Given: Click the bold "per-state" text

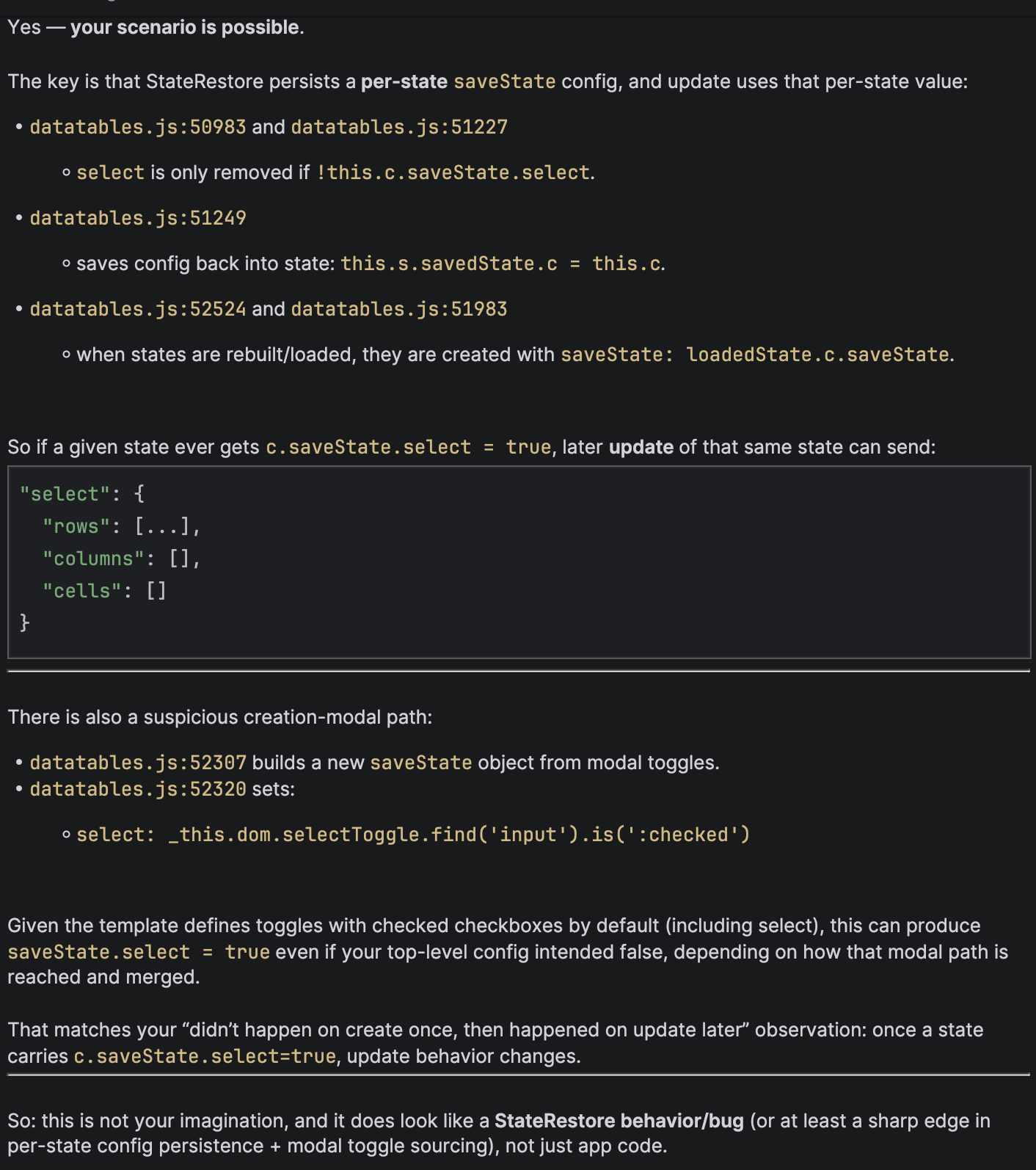Looking at the screenshot, I should 404,81.
